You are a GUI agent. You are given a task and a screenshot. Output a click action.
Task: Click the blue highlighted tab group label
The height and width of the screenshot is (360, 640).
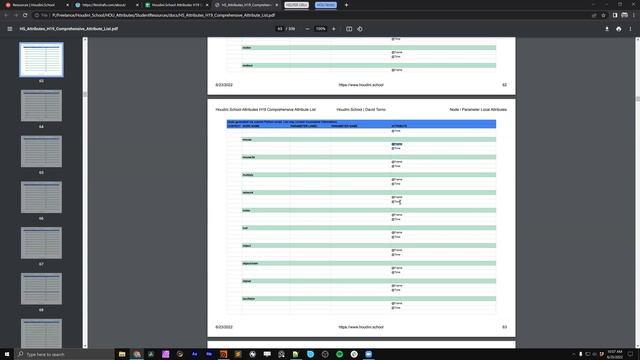[326, 5]
